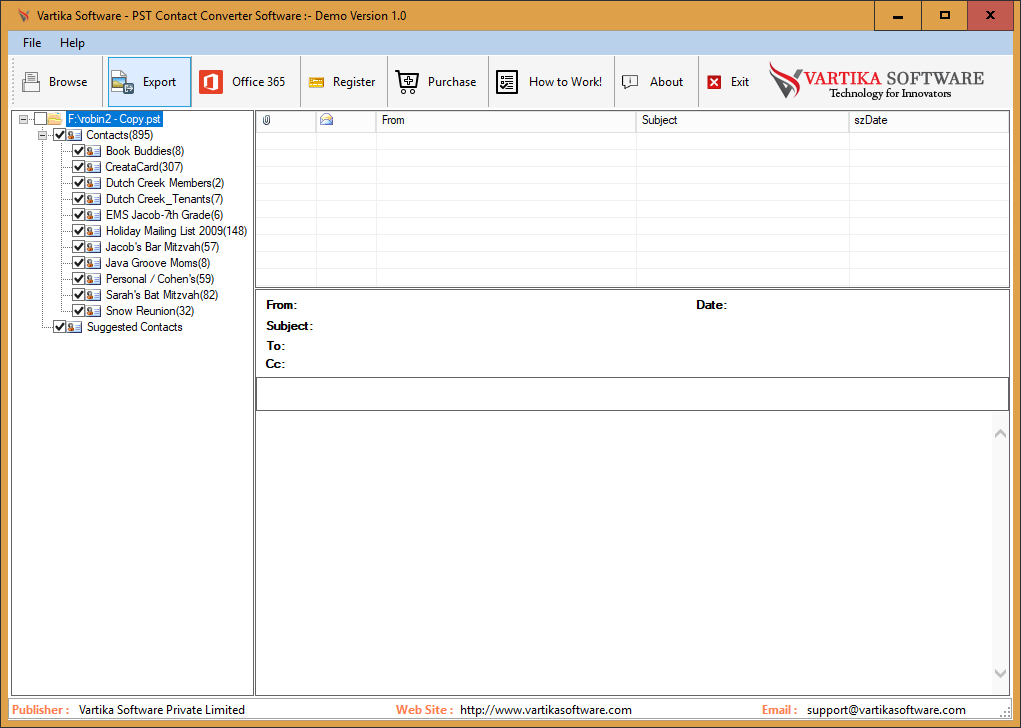This screenshot has width=1021, height=728.
Task: Uncheck the Holiday Mailing List 2009 checkbox
Action: point(78,231)
